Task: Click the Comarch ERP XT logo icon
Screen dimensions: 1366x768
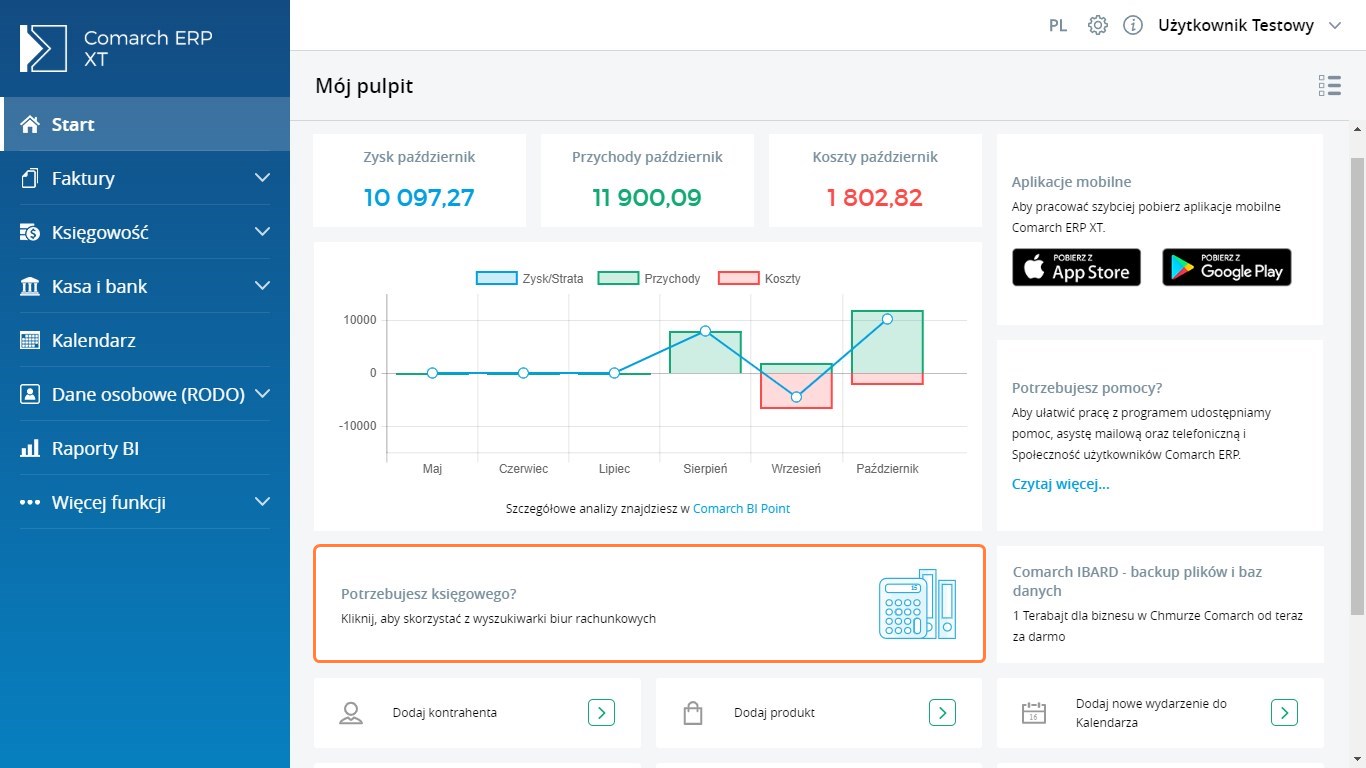Action: (43, 48)
